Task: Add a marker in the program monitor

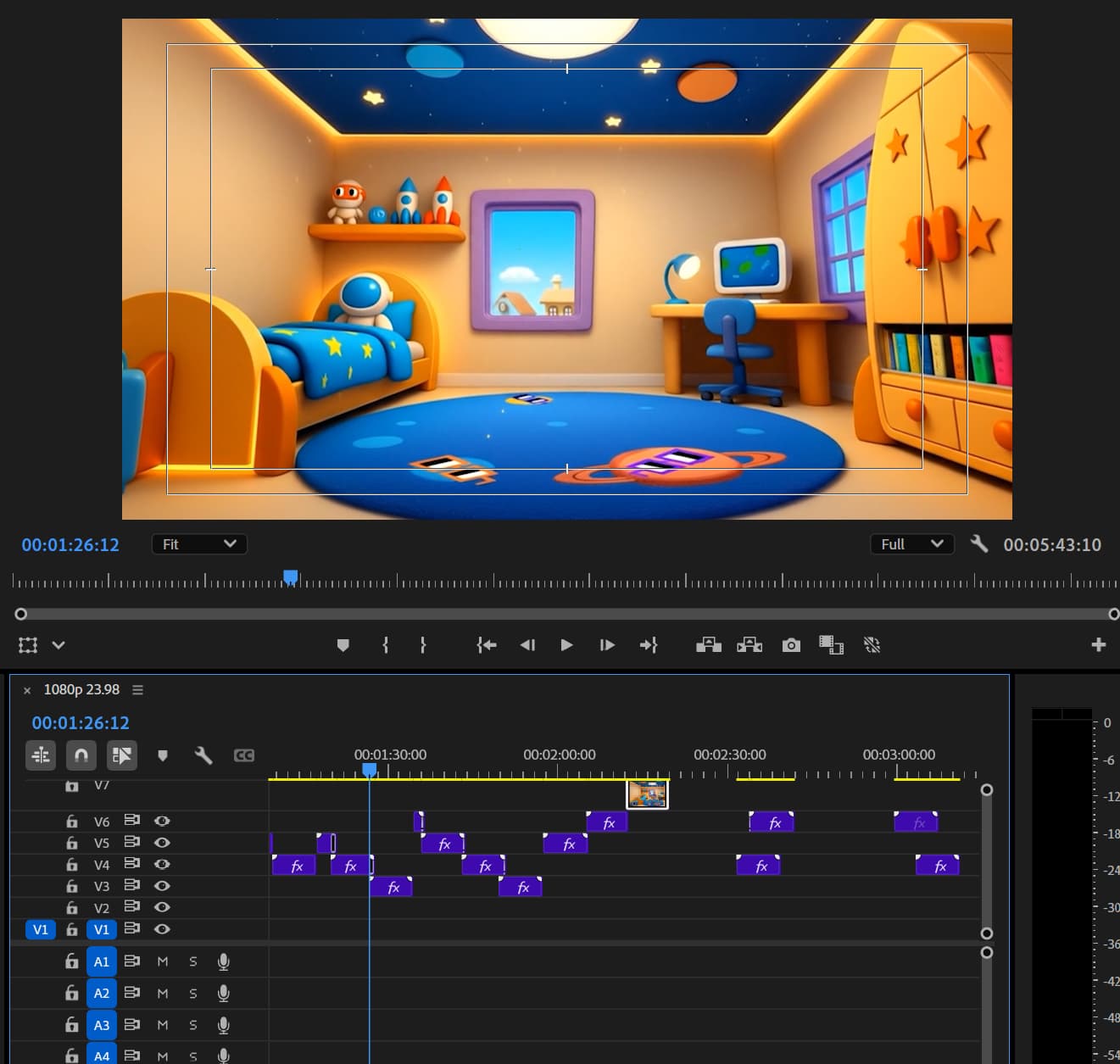Action: [343, 645]
